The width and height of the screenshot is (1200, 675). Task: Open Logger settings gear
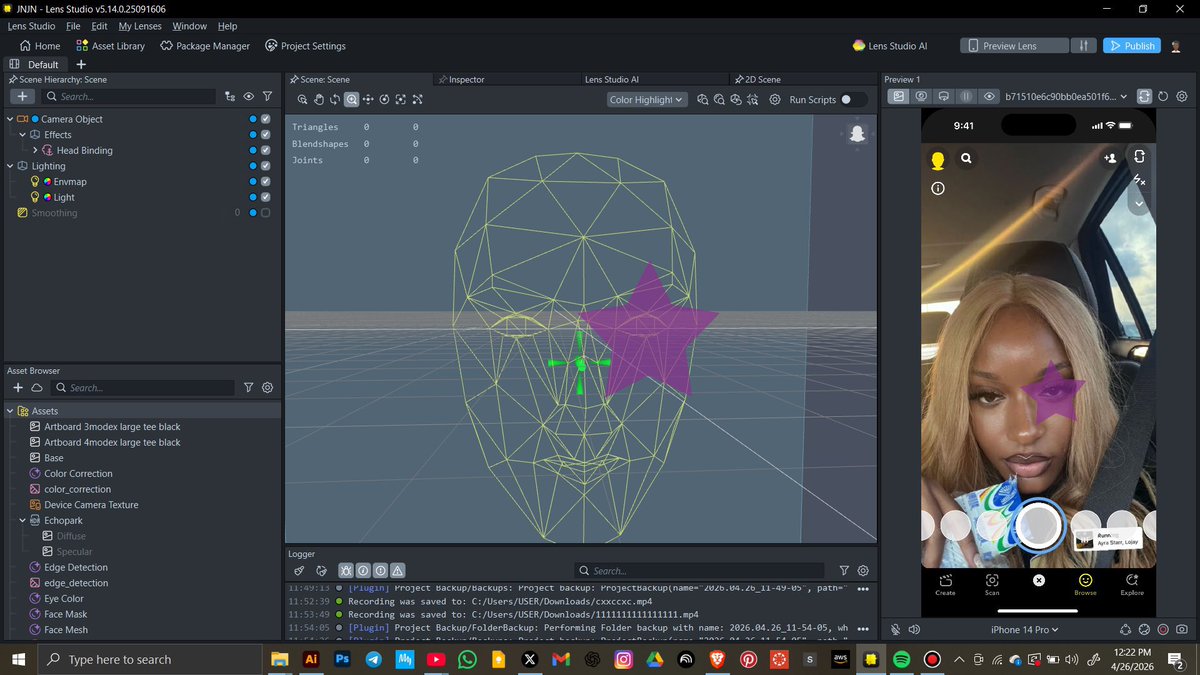click(x=863, y=570)
